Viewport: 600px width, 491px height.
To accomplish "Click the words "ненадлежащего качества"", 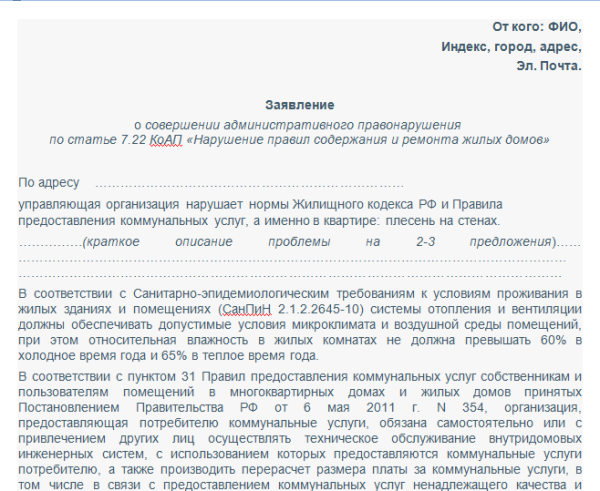I will [x=486, y=485].
